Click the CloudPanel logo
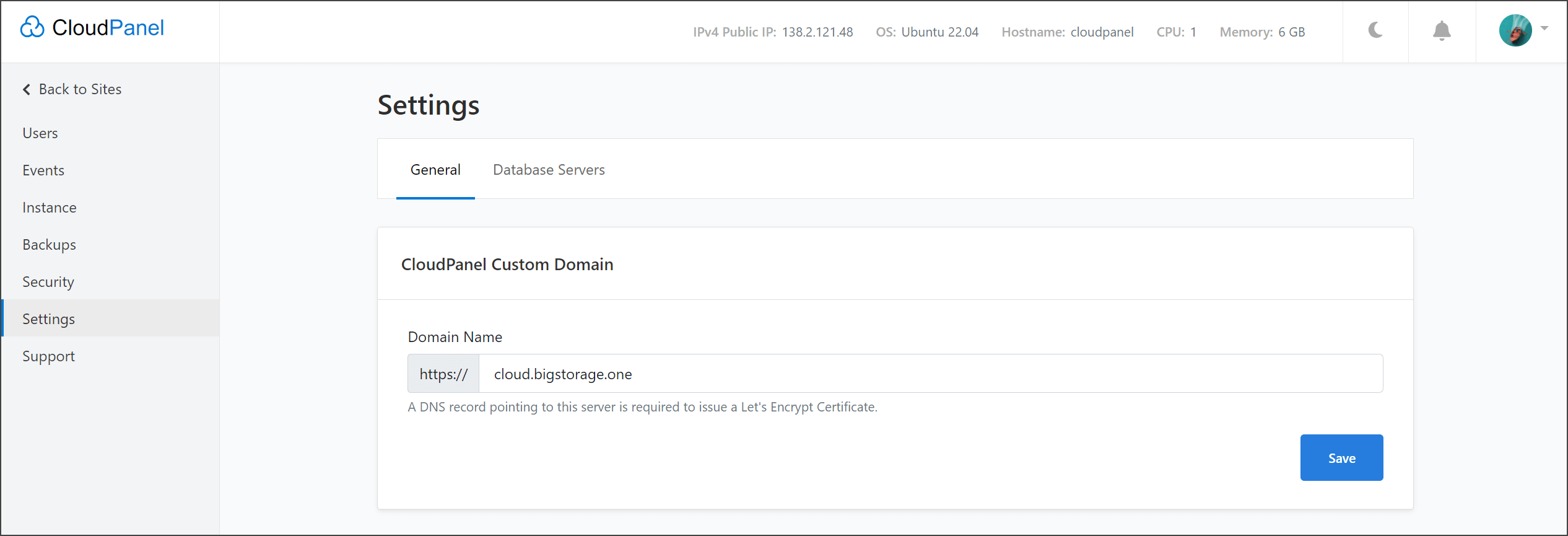Image resolution: width=1568 pixels, height=536 pixels. click(x=92, y=28)
